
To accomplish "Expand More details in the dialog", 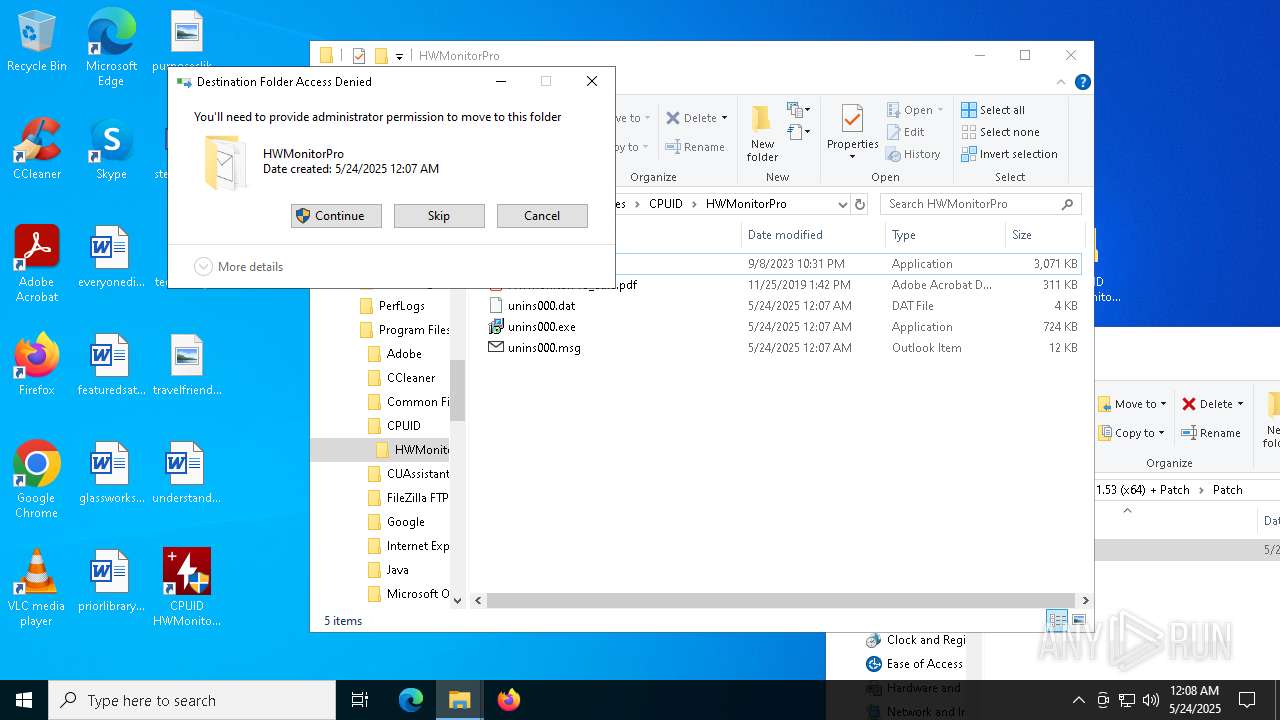I will click(239, 267).
